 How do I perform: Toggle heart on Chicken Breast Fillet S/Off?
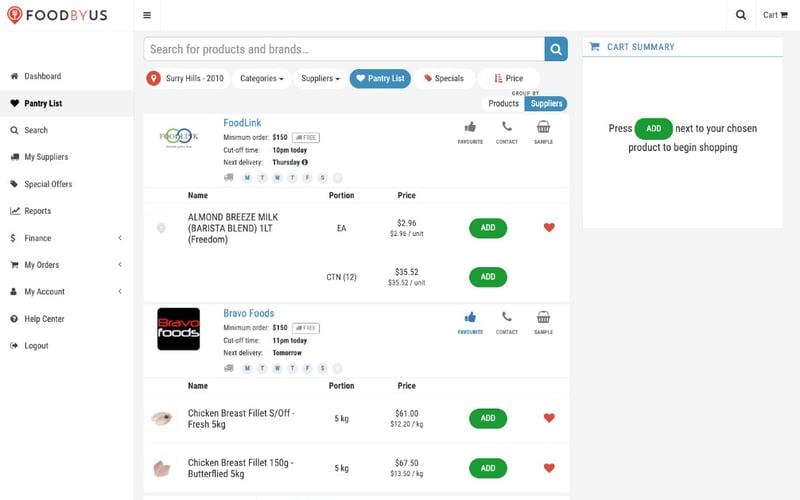pyautogui.click(x=549, y=418)
